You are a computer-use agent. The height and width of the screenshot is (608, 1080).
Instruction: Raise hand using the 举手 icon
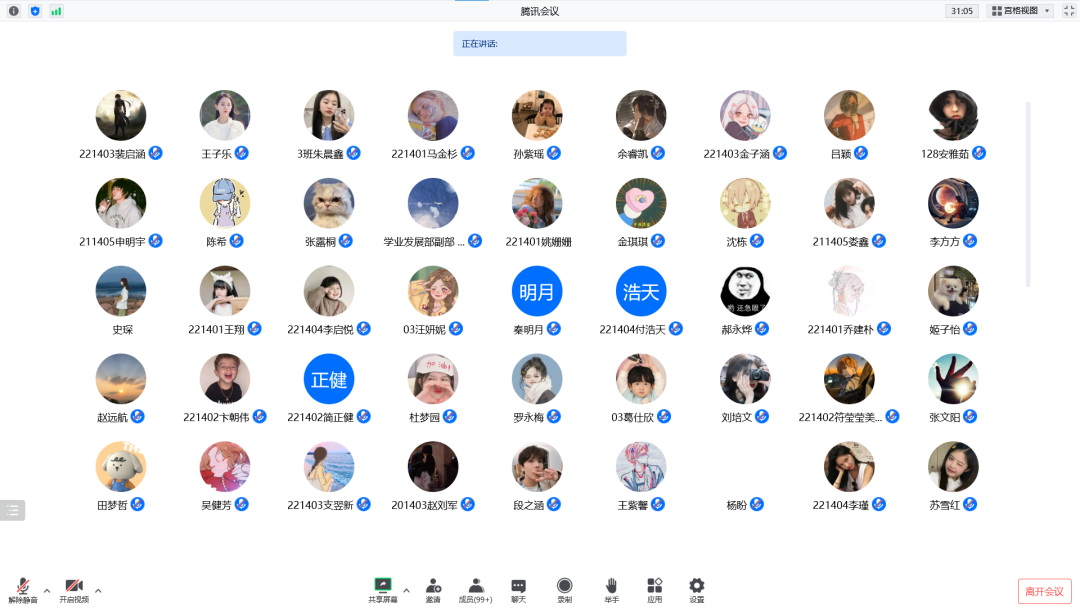(x=611, y=589)
